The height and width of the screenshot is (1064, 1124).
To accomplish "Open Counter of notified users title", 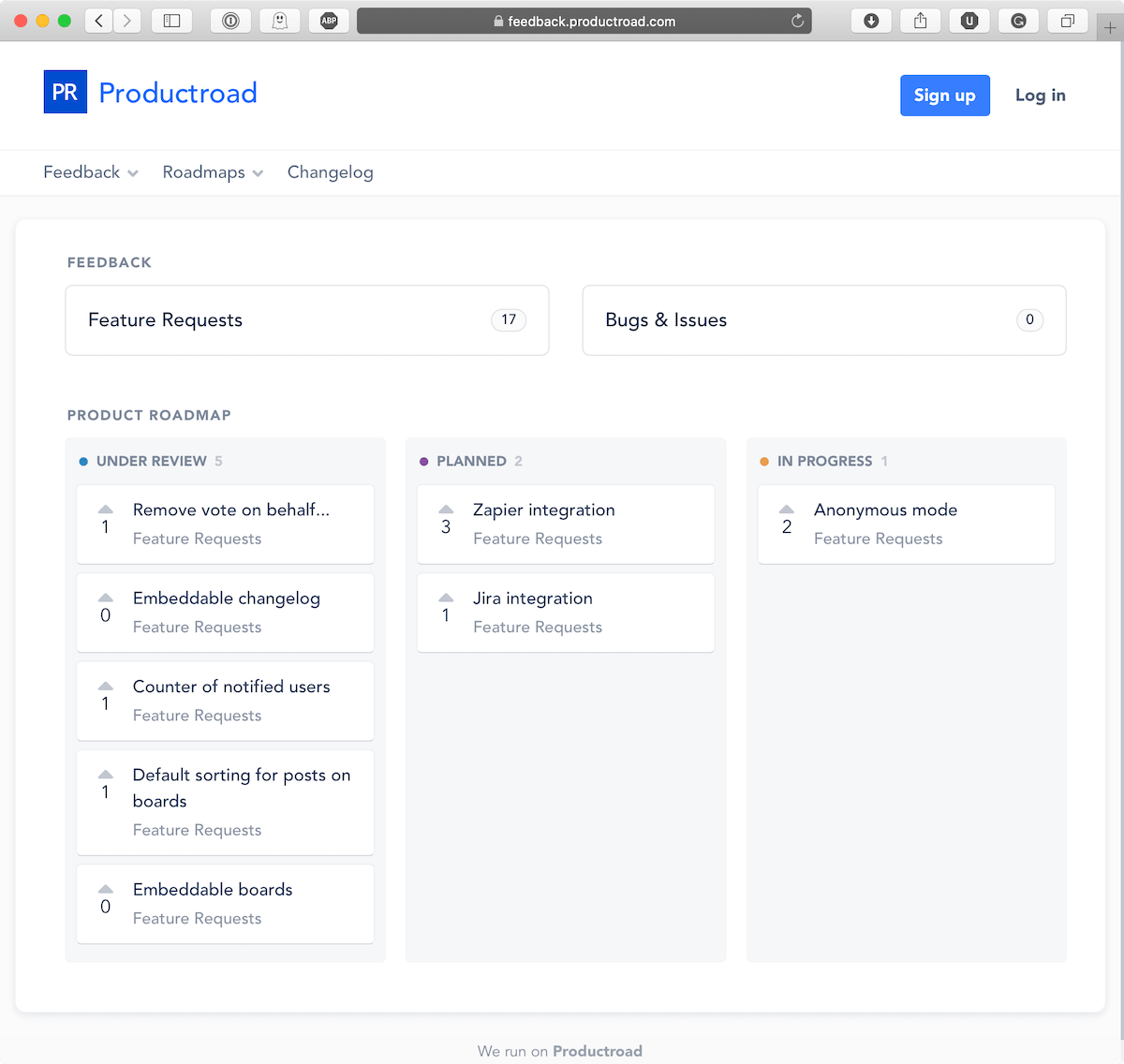I will (231, 687).
